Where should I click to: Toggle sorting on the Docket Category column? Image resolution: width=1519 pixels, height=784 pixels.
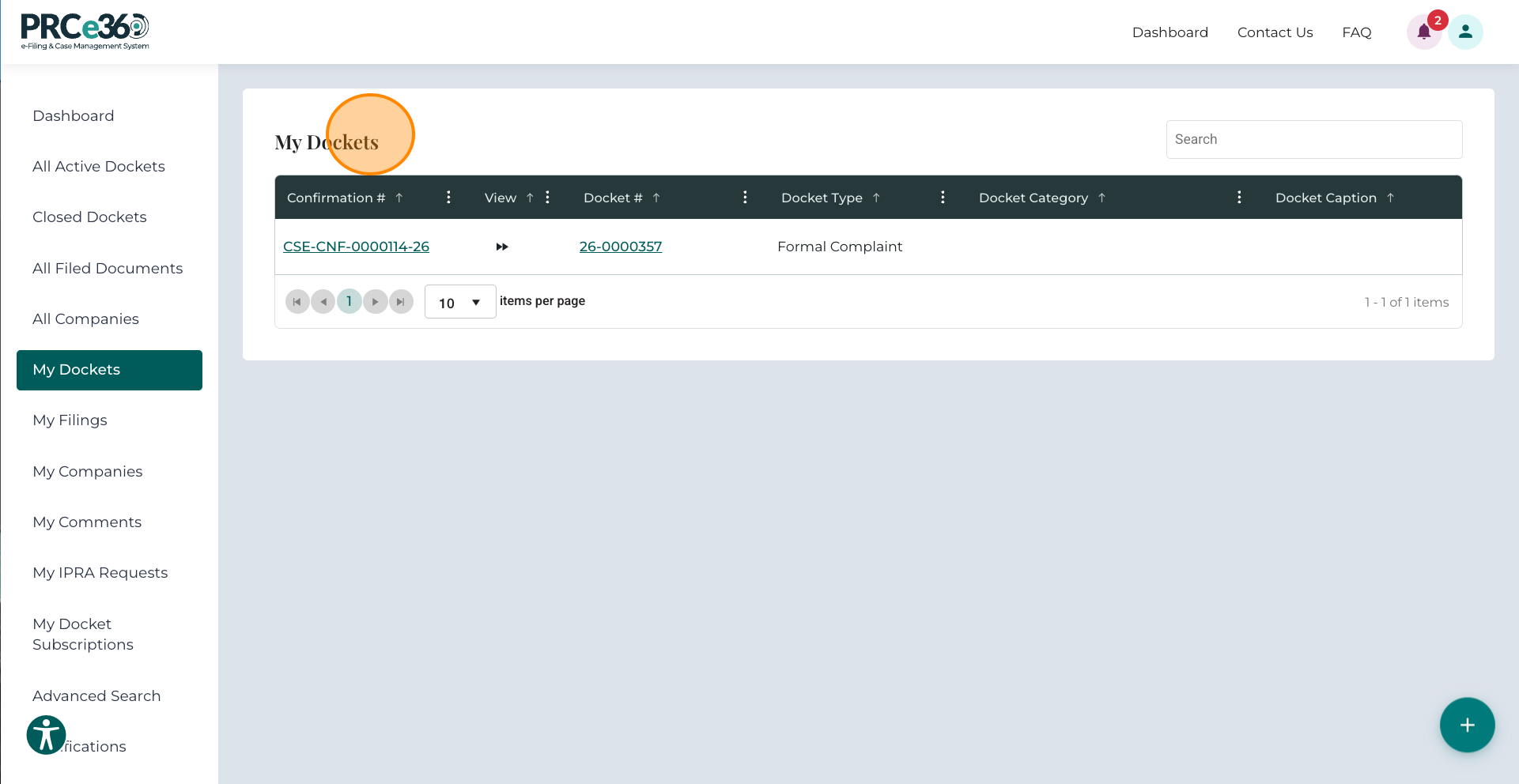1103,198
